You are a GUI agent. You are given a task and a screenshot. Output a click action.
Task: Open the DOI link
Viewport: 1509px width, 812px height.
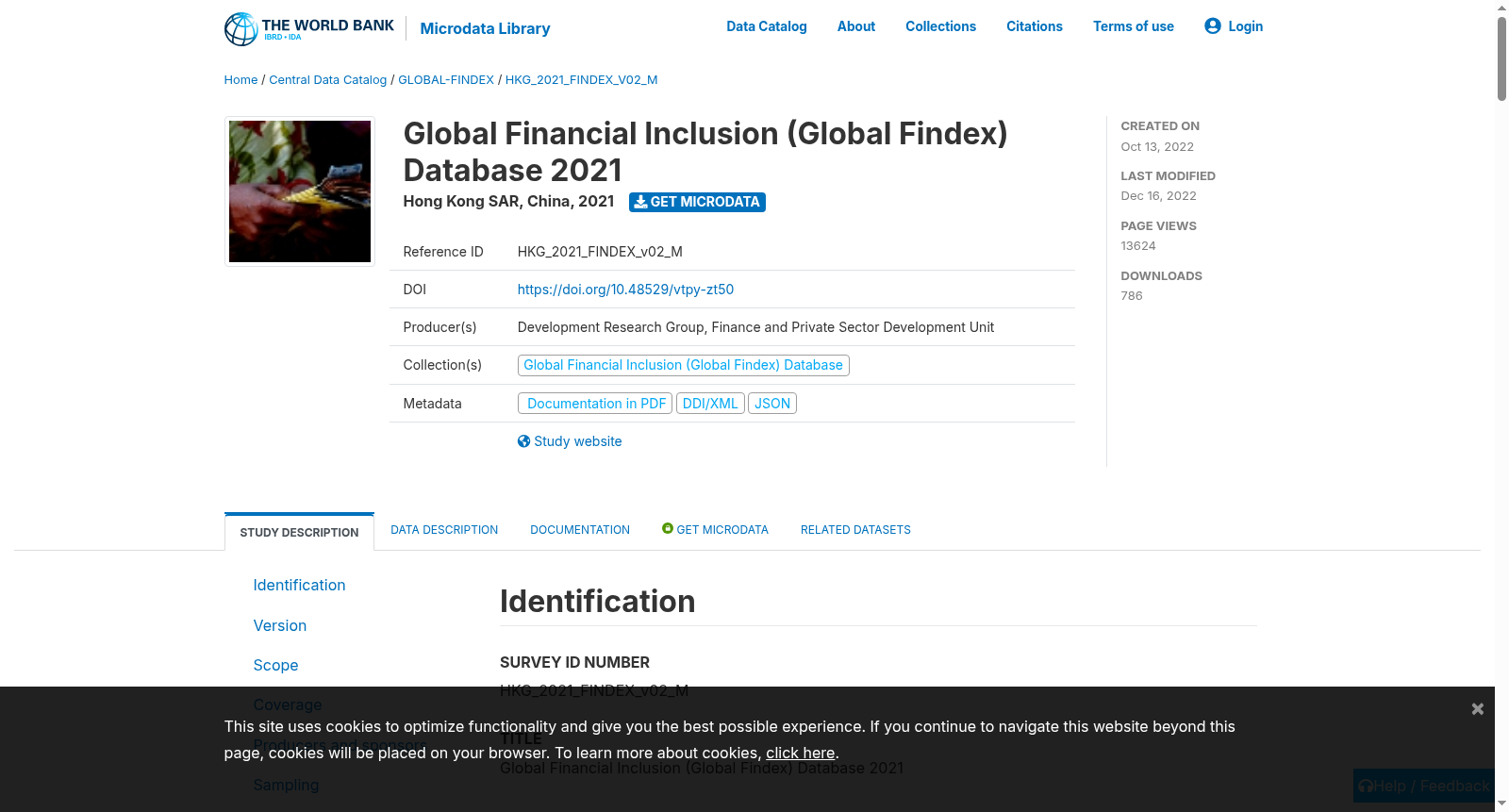[x=625, y=290]
